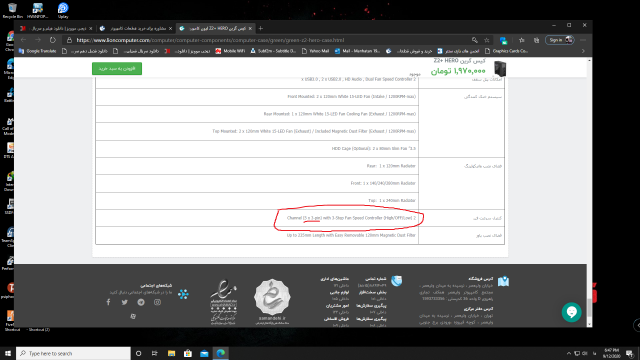Screen dimensions: 640x360
Task: Click the browser forward arrow
Action: point(38,40)
